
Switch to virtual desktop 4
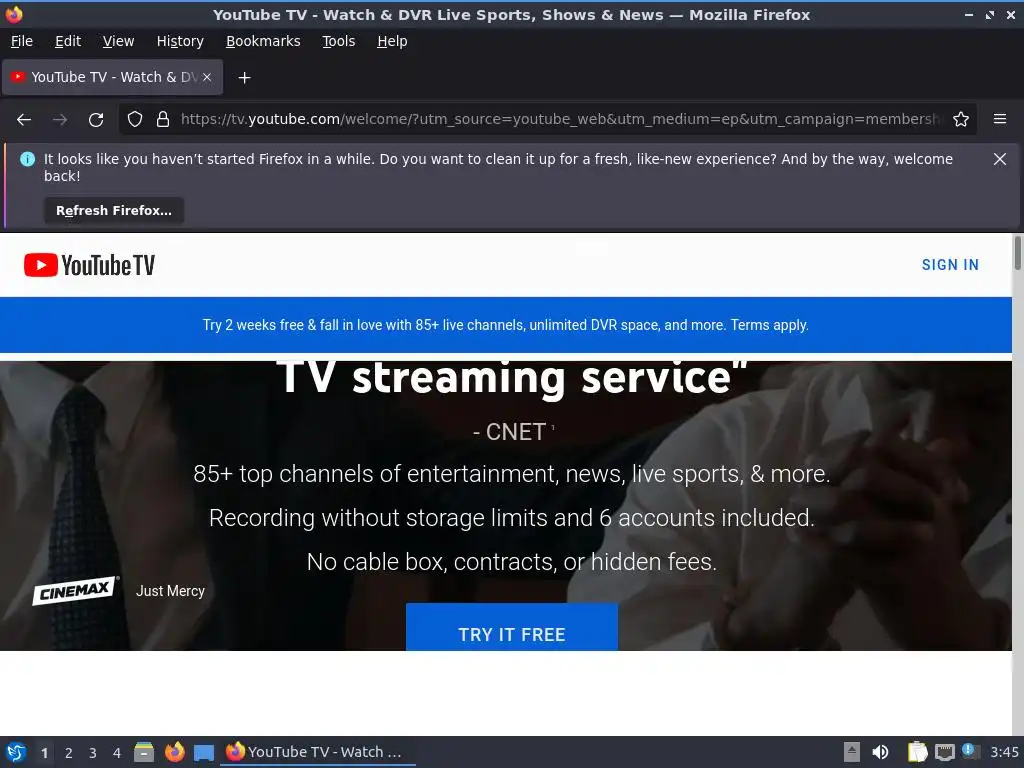(x=117, y=753)
